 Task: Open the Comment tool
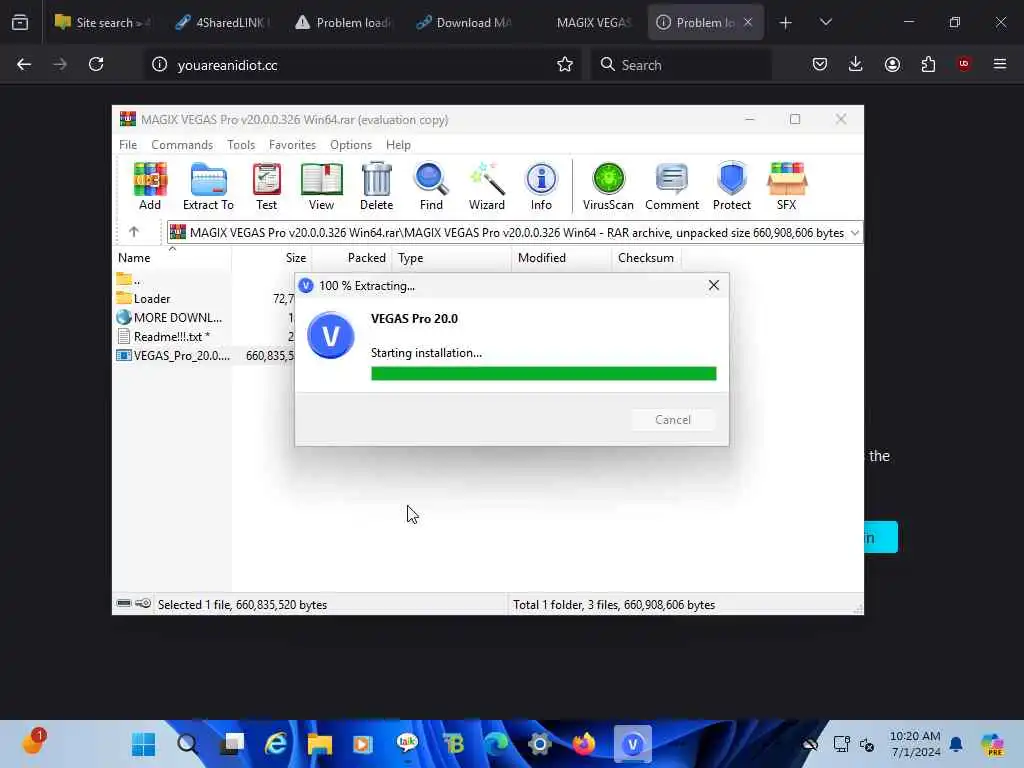coord(672,186)
